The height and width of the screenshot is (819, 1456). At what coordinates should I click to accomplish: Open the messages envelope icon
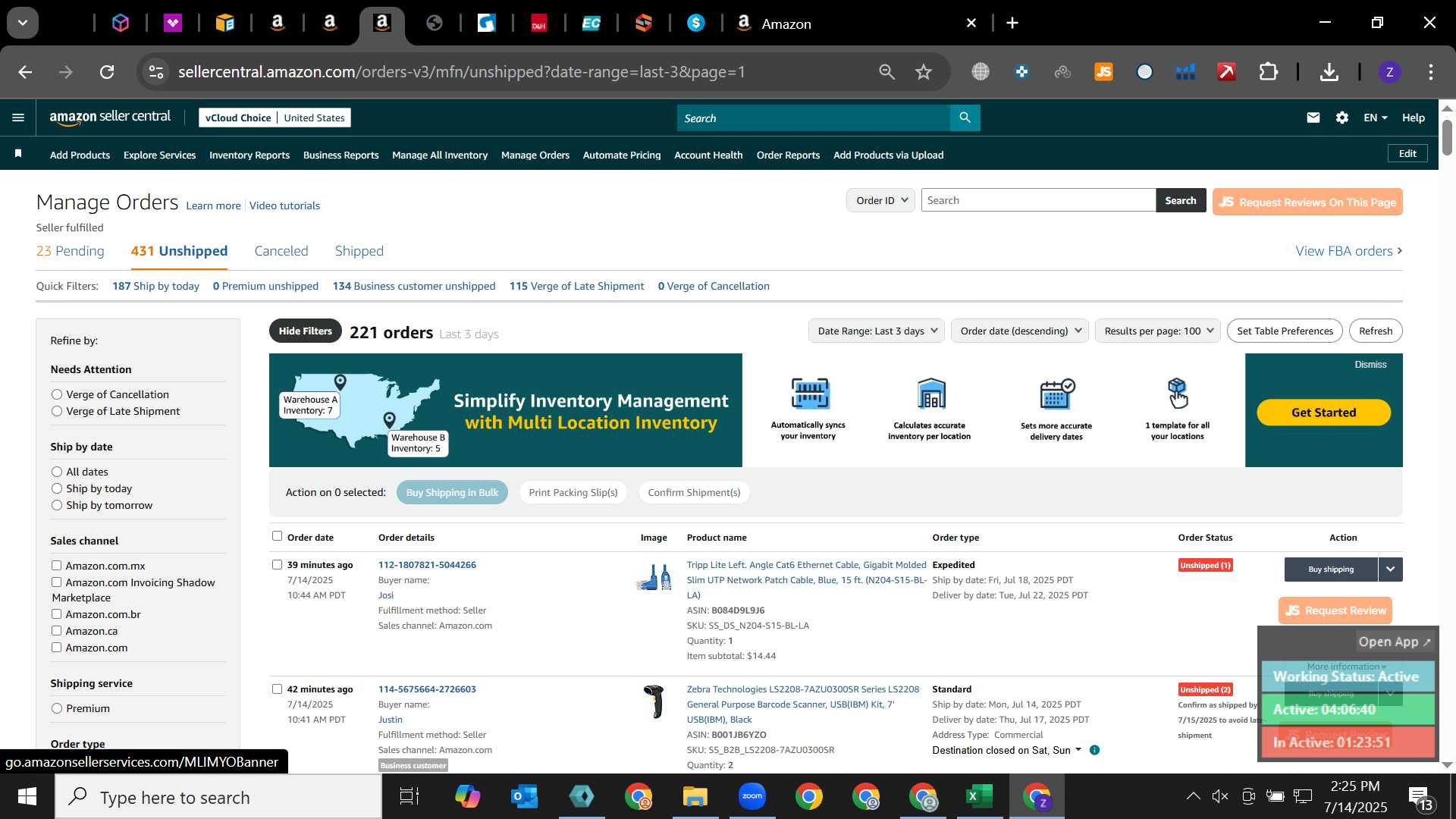coord(1313,118)
